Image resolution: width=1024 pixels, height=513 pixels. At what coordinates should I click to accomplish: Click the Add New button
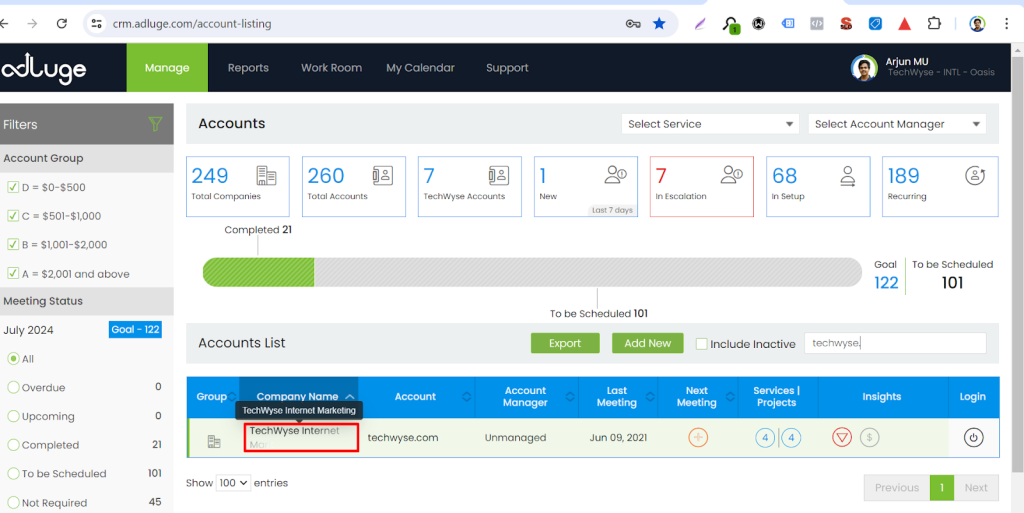pyautogui.click(x=647, y=343)
